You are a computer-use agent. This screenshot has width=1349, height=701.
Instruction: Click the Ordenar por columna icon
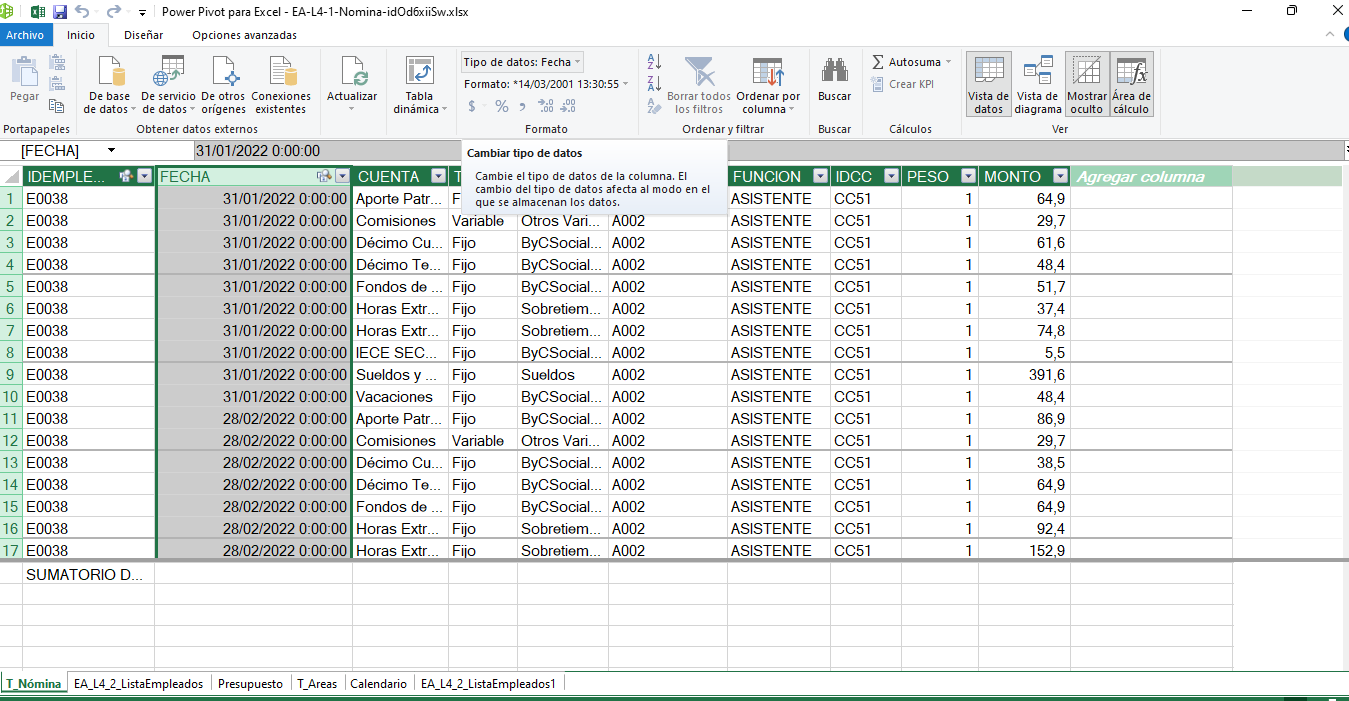pos(767,73)
